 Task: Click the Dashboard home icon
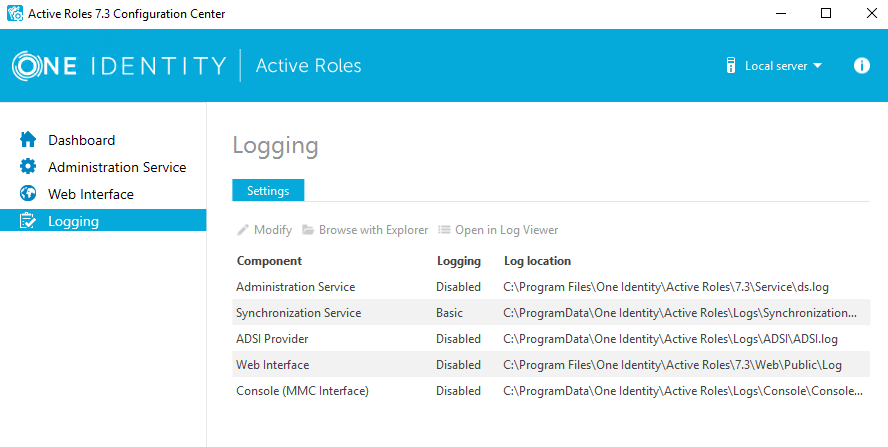pyautogui.click(x=28, y=139)
